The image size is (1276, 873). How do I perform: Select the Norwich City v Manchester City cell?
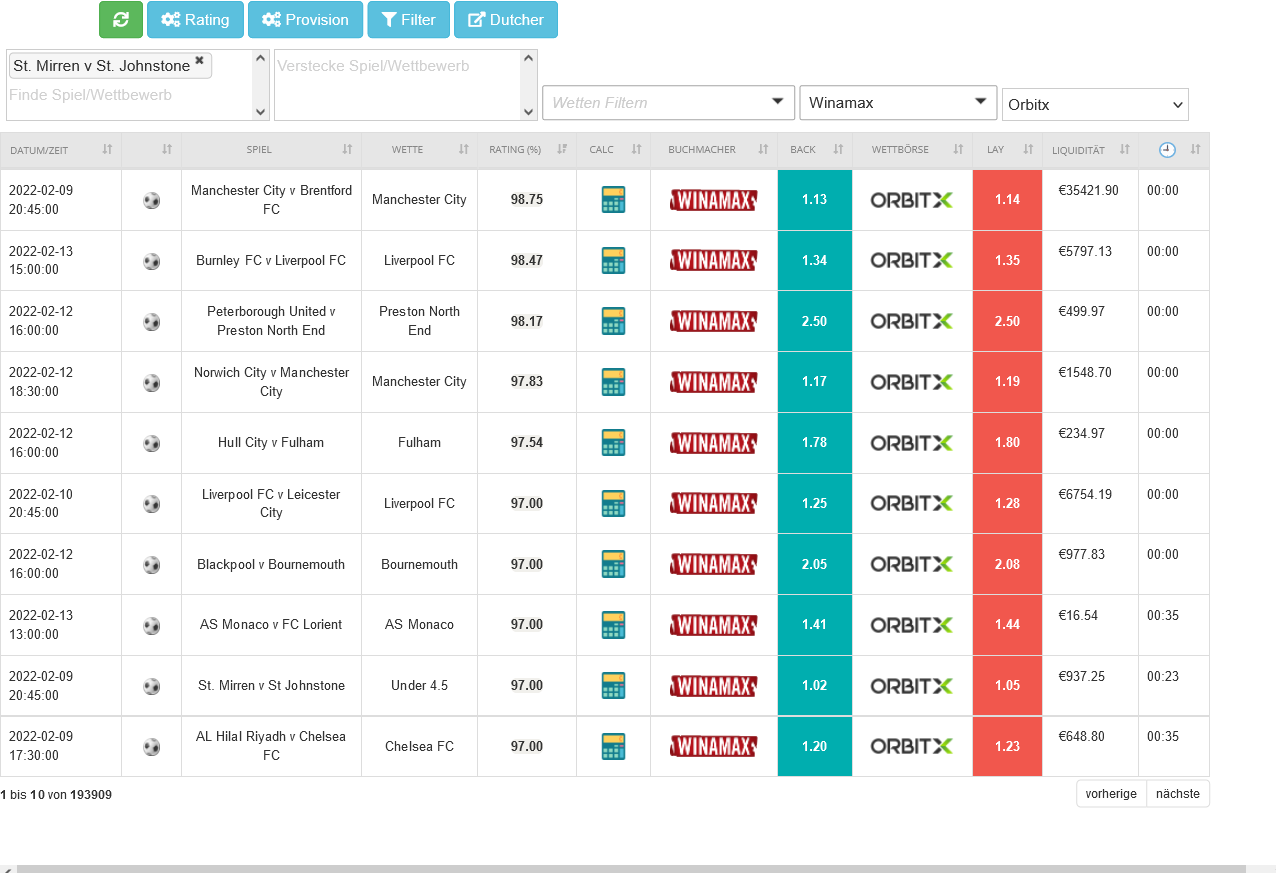click(271, 382)
